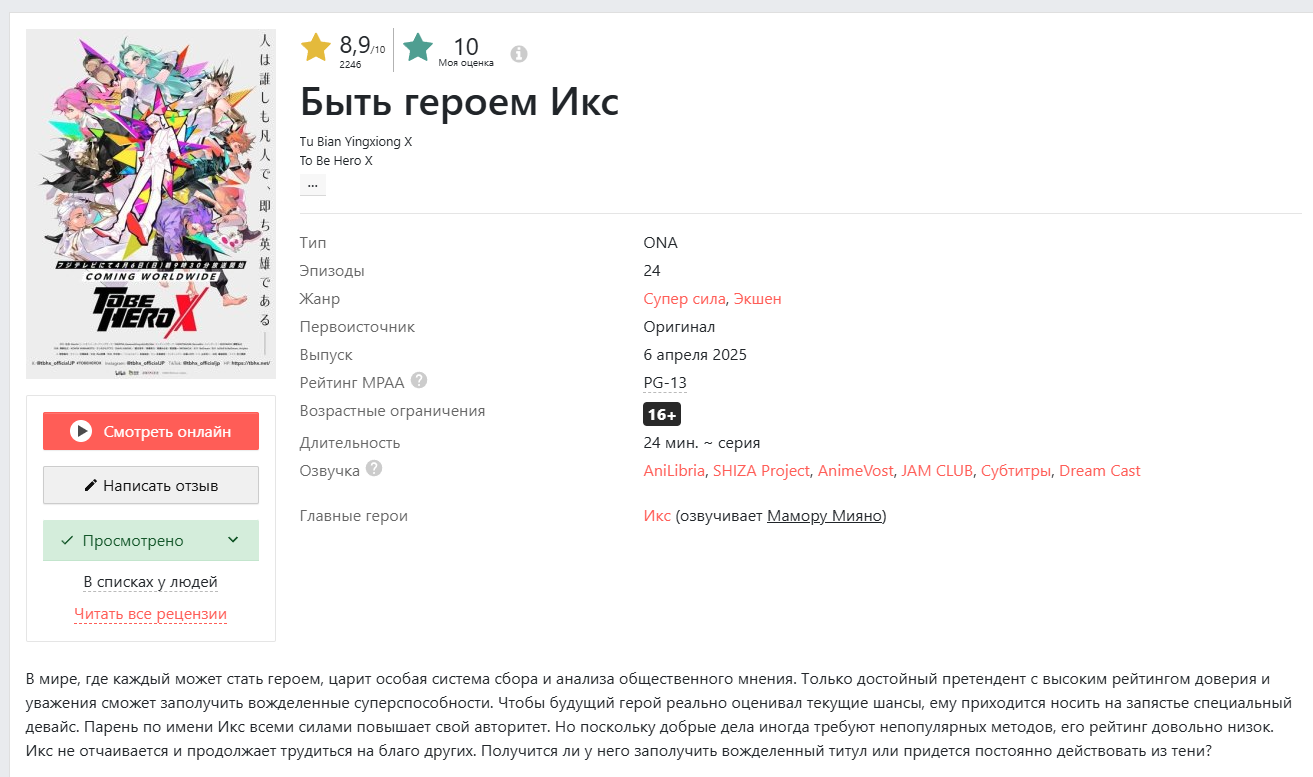Open voice actor Мамору Мияно link
Viewport: 1313px width, 777px height.
click(x=824, y=516)
